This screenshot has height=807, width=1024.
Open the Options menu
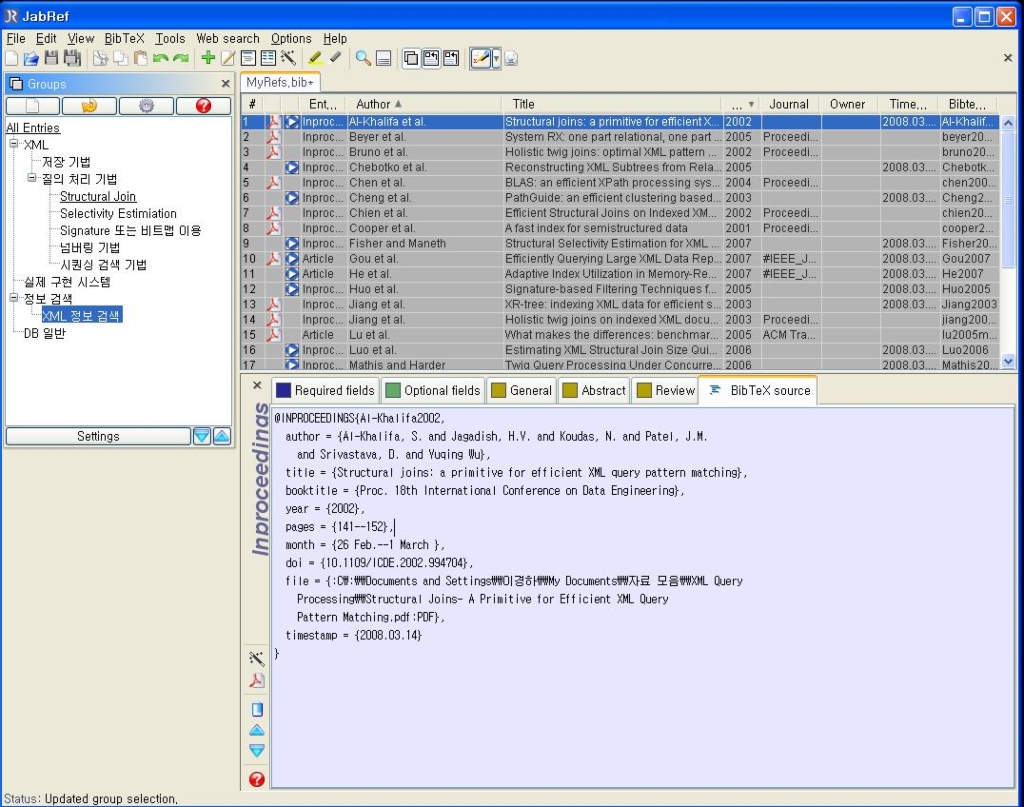pyautogui.click(x=291, y=39)
